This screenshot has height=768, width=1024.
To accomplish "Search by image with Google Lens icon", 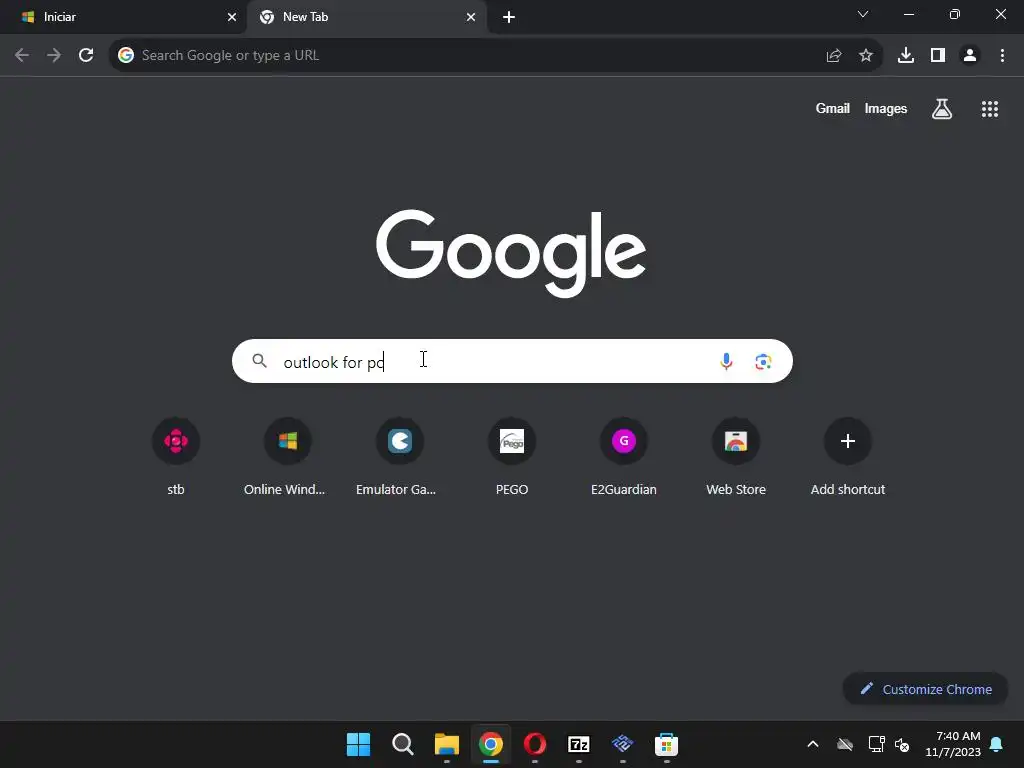I will [x=763, y=361].
